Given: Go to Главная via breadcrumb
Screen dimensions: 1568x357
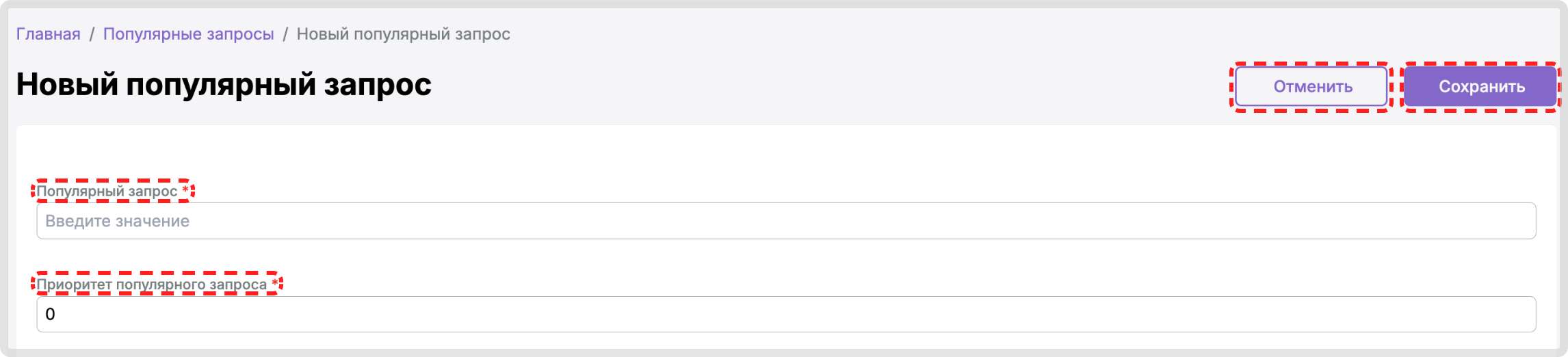Looking at the screenshot, I should pos(48,34).
